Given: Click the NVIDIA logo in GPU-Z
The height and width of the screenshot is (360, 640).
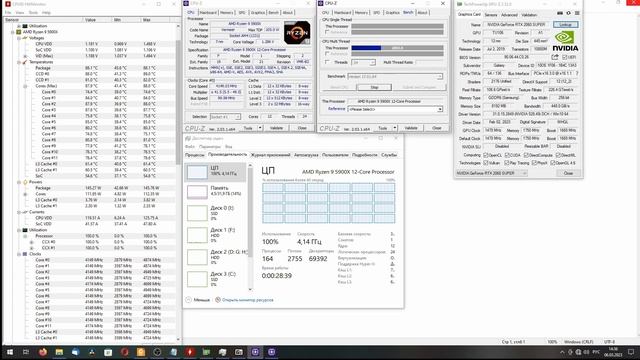Looking at the screenshot, I should click(565, 41).
